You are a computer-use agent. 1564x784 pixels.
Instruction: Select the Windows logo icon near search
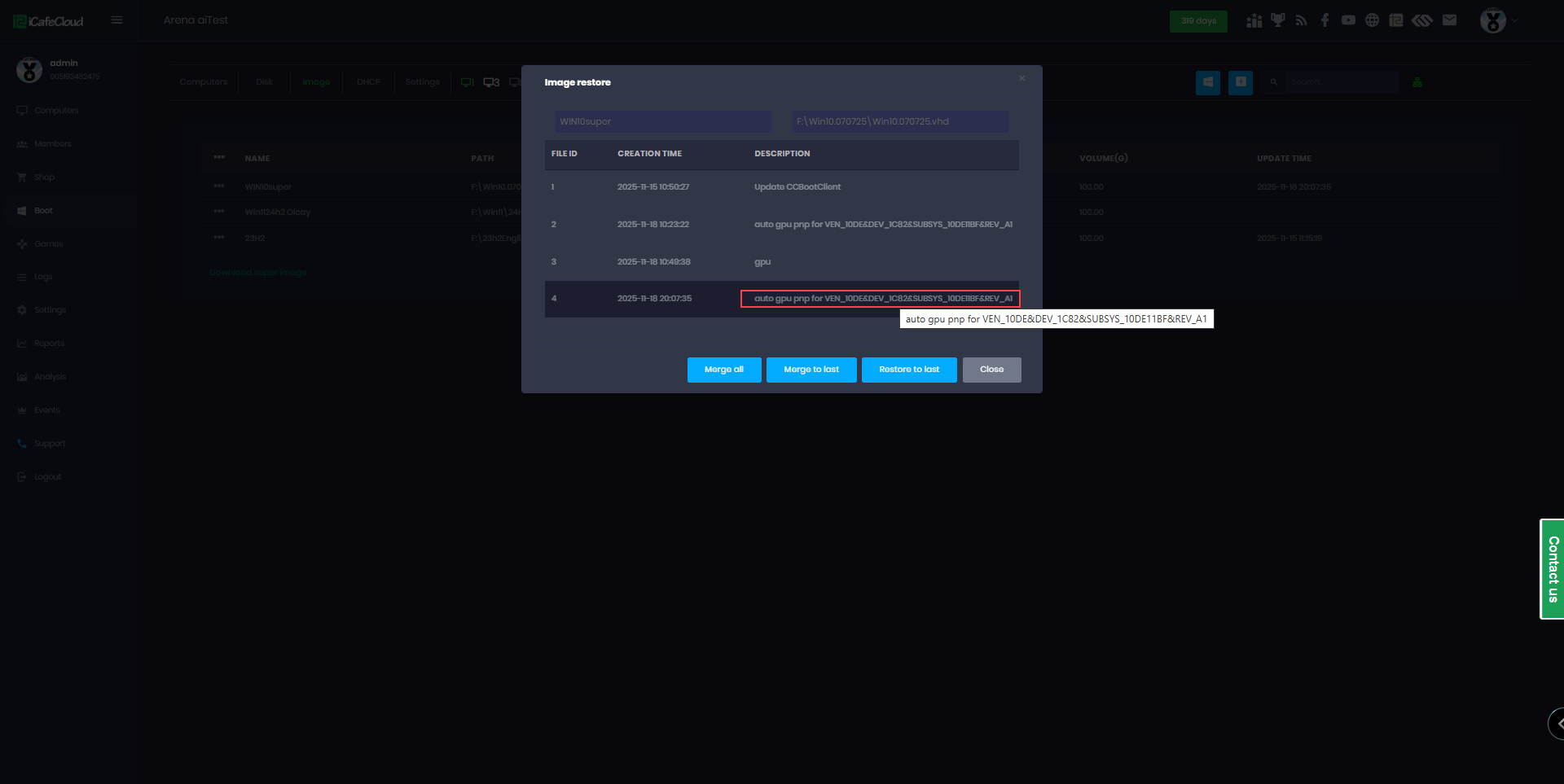click(x=1207, y=82)
